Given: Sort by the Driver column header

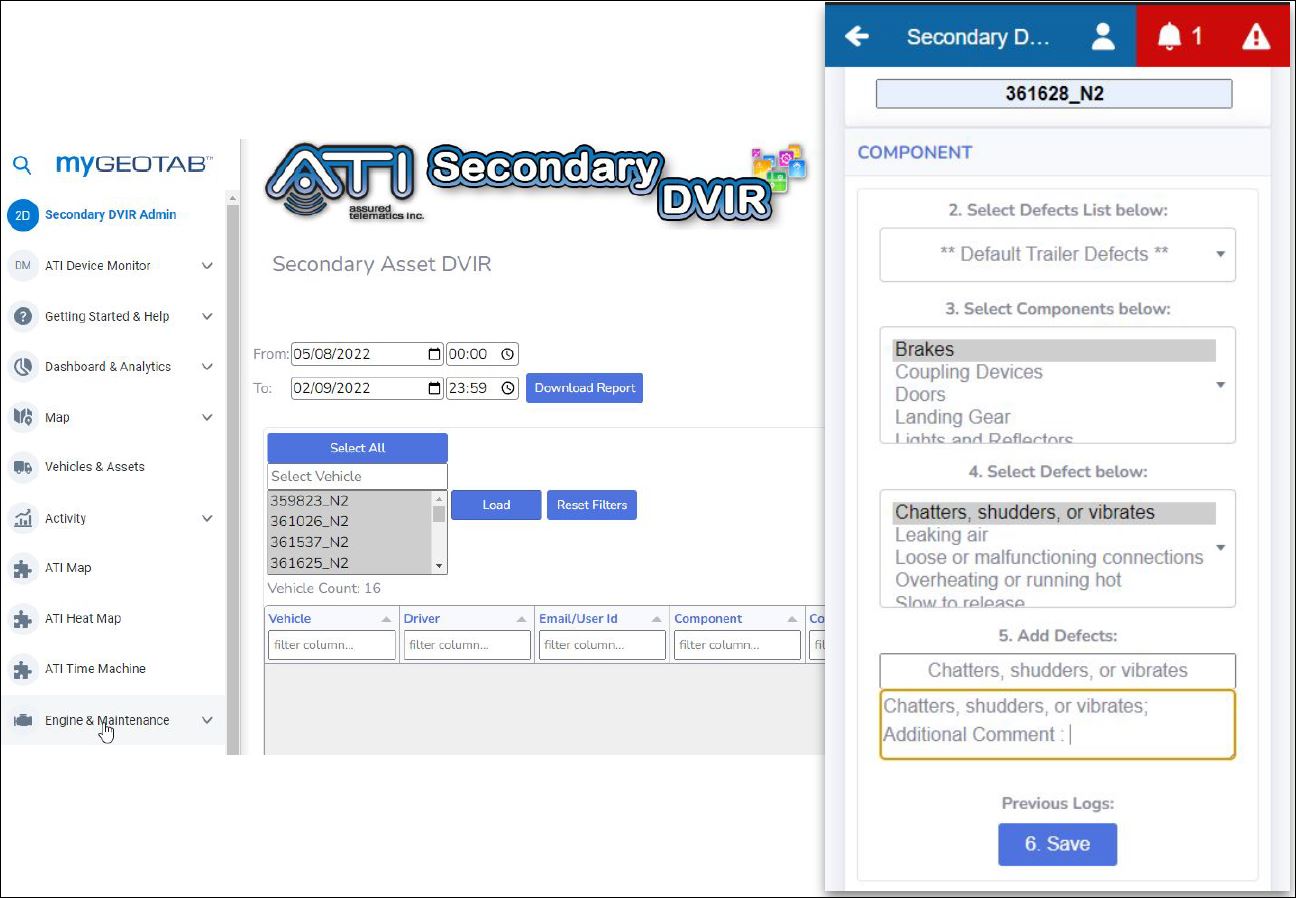Looking at the screenshot, I should click(466, 619).
